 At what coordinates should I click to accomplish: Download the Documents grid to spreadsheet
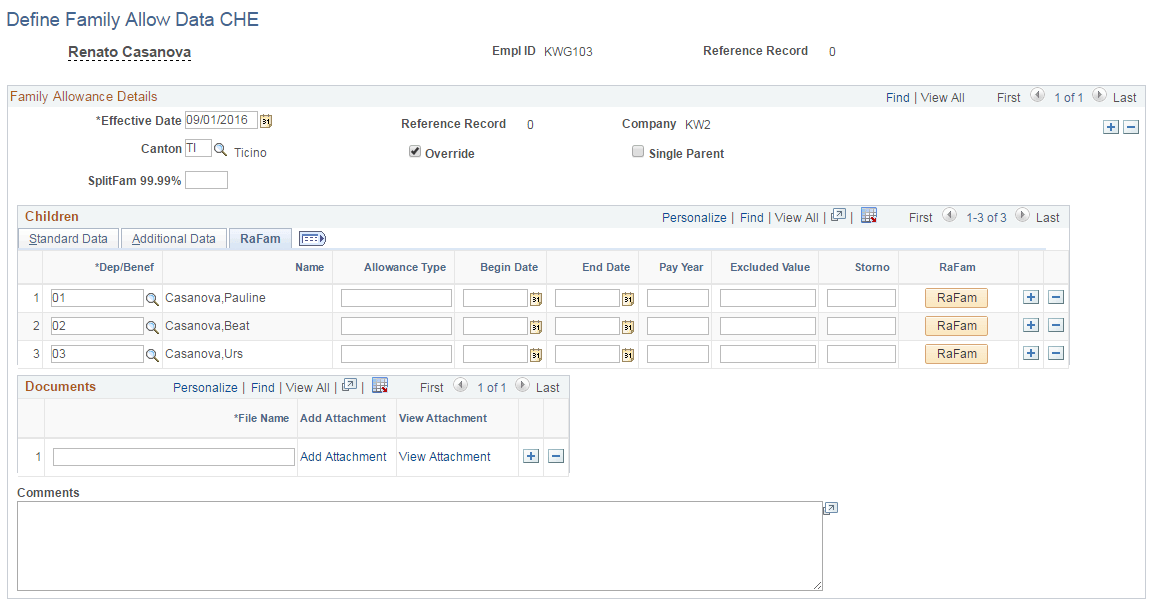[380, 386]
